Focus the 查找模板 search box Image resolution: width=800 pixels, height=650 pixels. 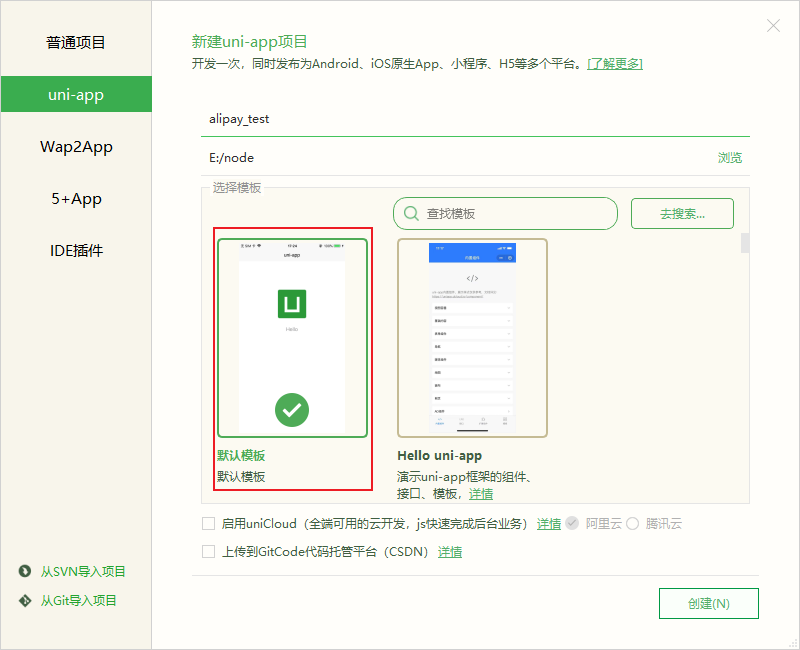505,213
